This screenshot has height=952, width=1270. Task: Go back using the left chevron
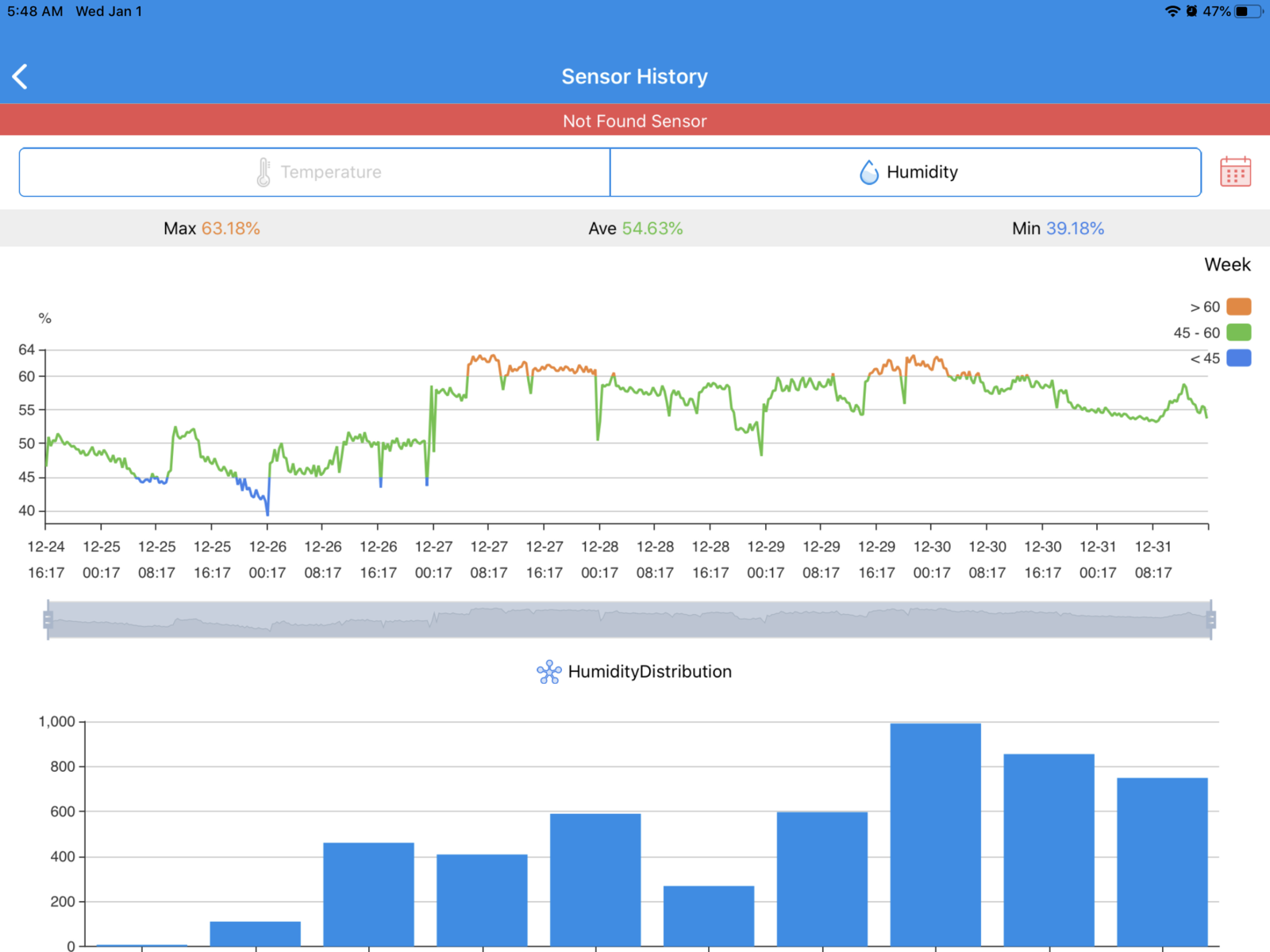tap(21, 77)
